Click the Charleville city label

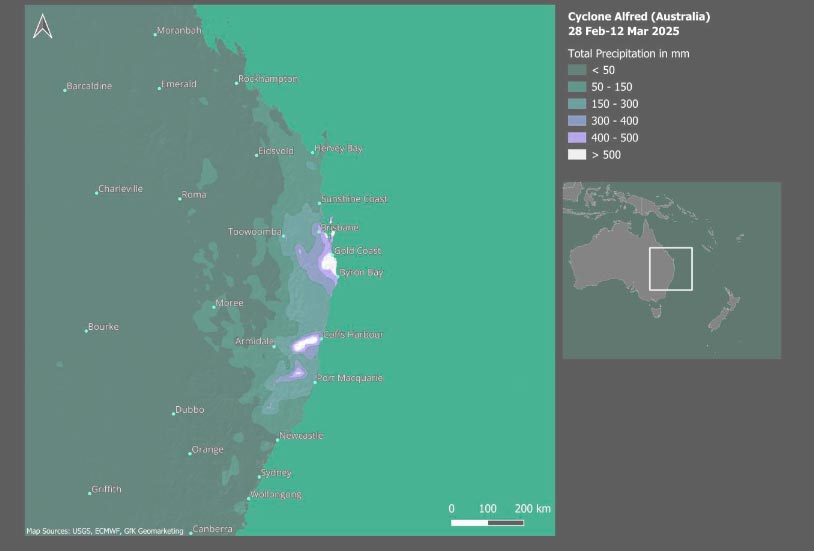pos(120,189)
